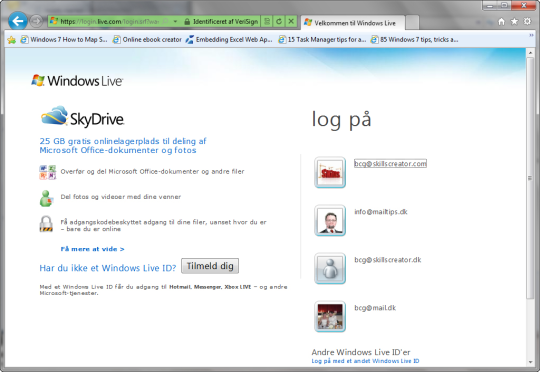
Task: Click the browser Forward arrow button
Action: (36, 21)
